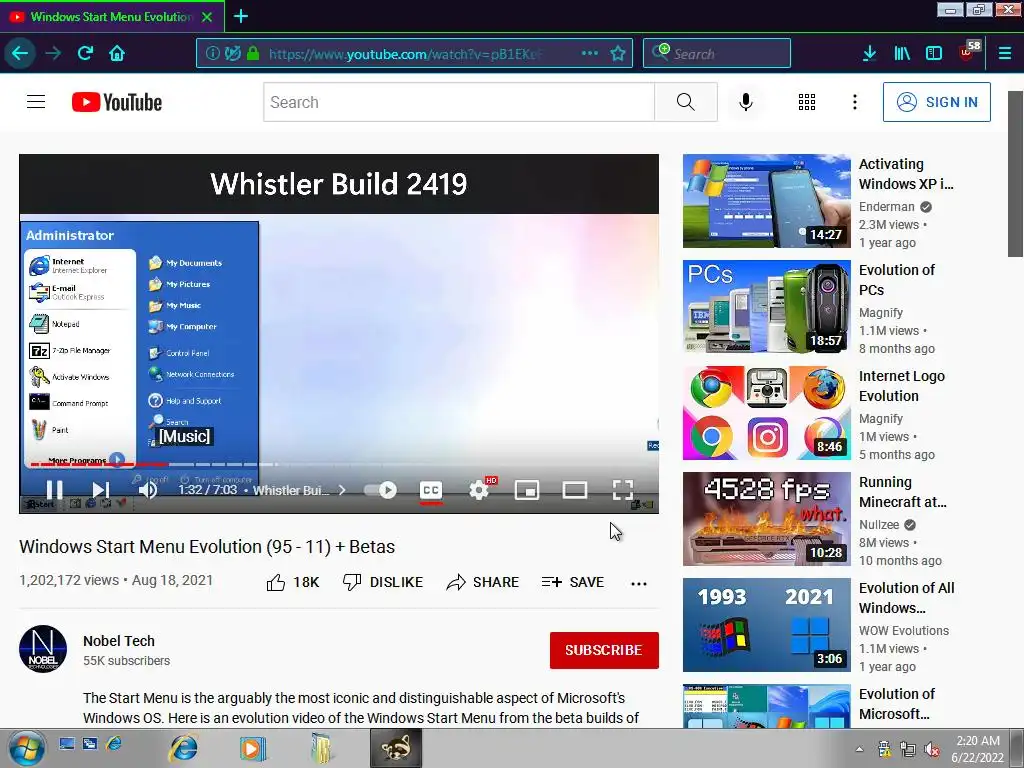
Task: Show the browser sidebar icon
Action: click(x=934, y=53)
